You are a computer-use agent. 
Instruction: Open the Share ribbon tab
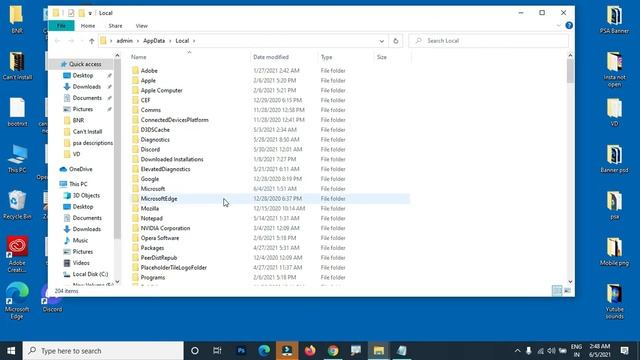[x=116, y=26]
